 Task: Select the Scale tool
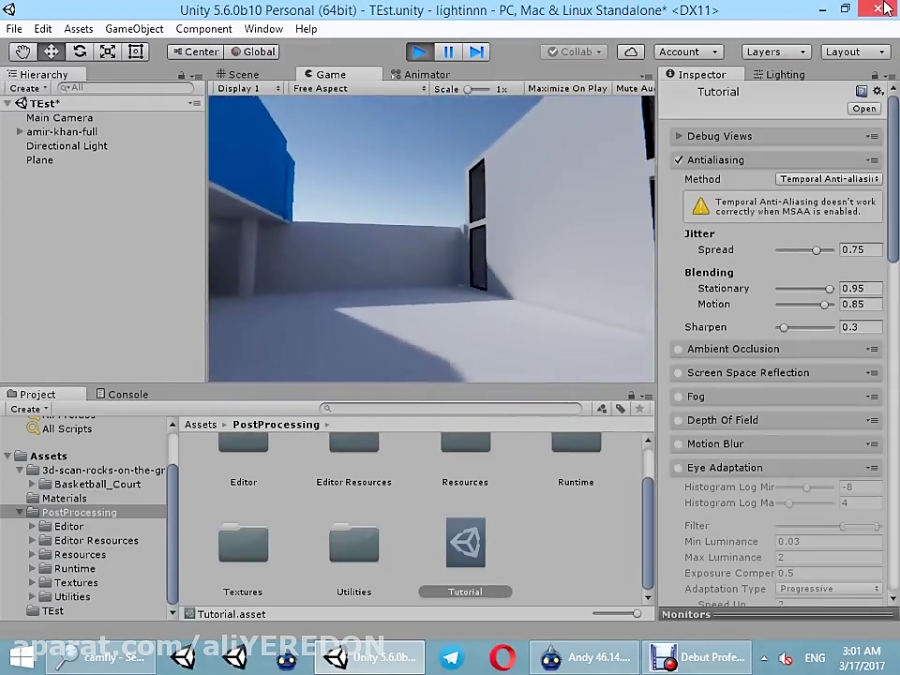[x=107, y=51]
